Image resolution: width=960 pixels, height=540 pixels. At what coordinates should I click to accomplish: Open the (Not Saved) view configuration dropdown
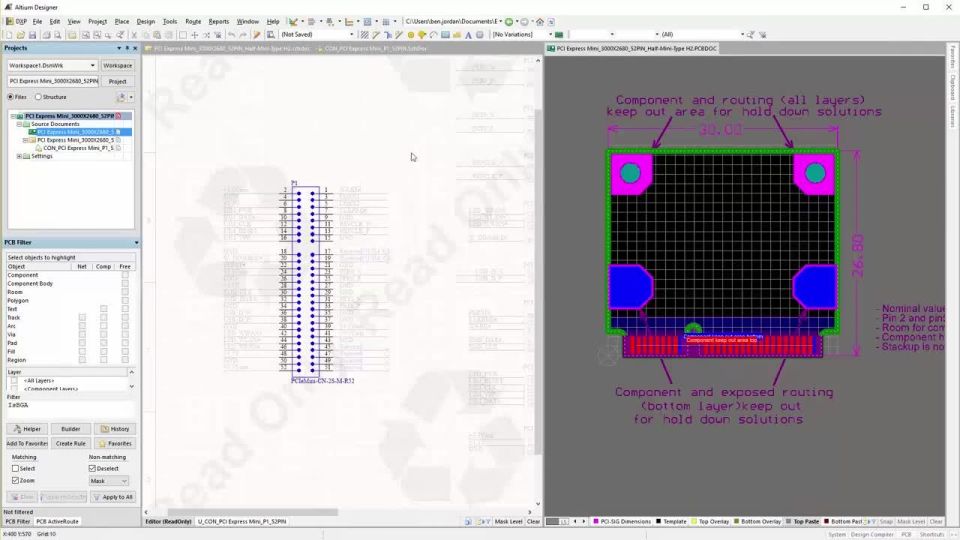point(351,35)
